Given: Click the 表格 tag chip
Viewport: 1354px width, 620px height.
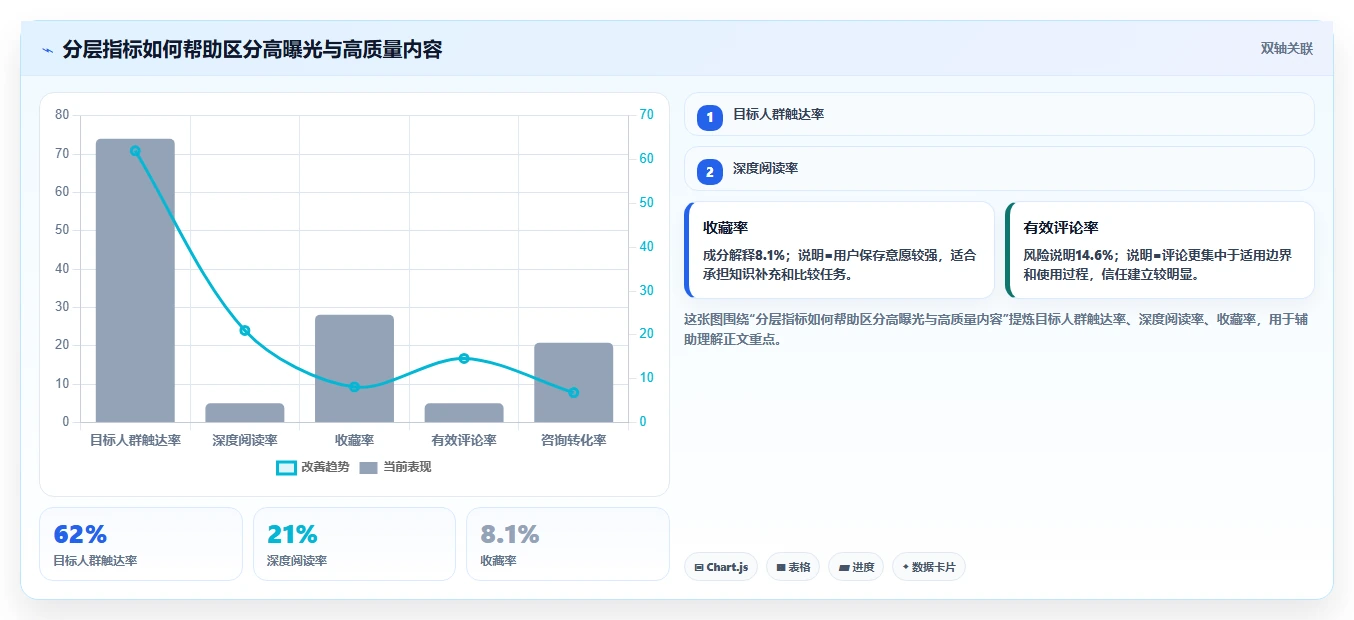Looking at the screenshot, I should coord(793,567).
